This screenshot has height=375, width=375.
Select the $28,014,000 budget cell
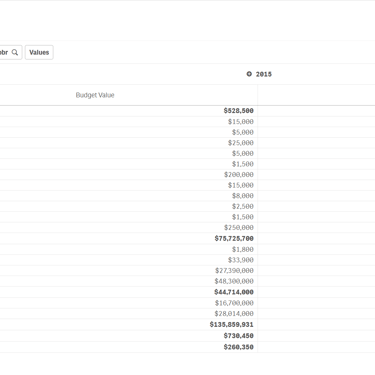[234, 313]
